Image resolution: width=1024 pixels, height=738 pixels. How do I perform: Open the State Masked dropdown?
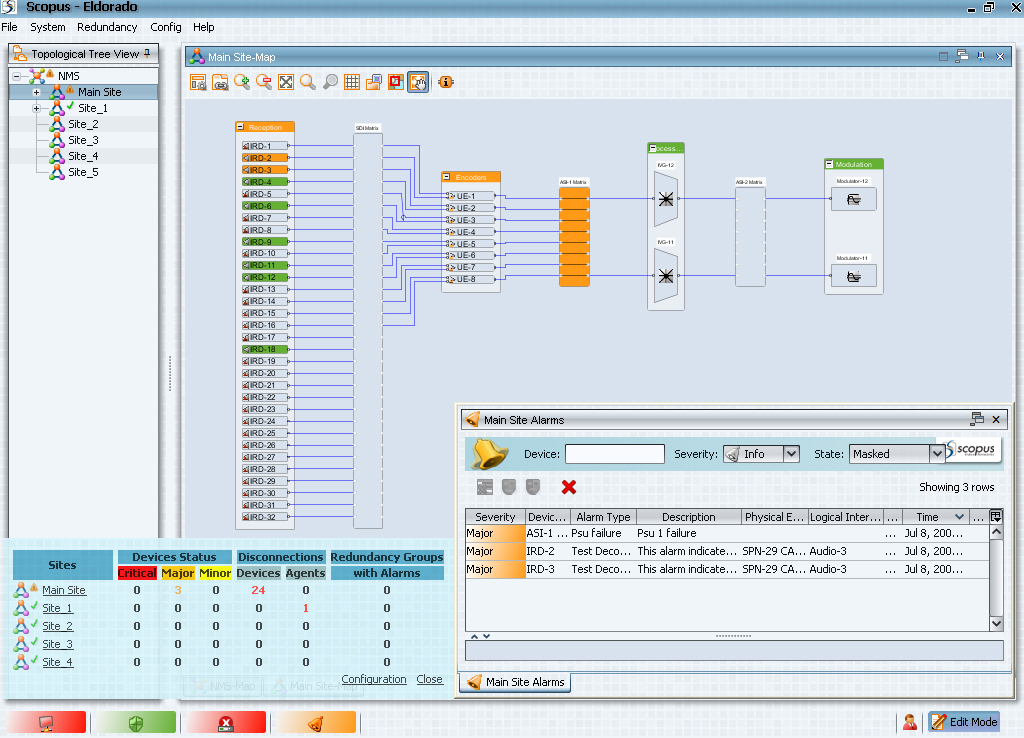tap(936, 454)
